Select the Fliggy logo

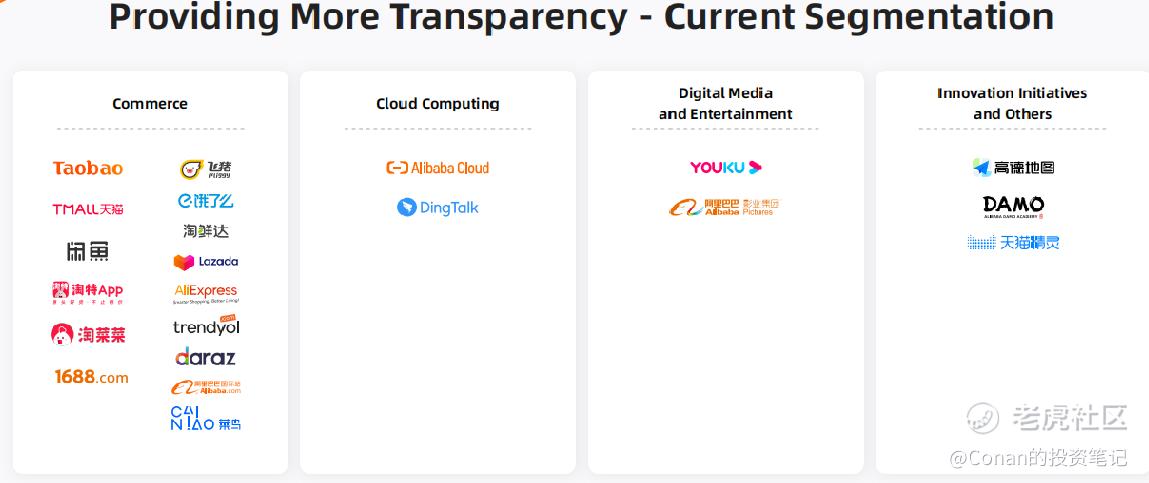[206, 169]
